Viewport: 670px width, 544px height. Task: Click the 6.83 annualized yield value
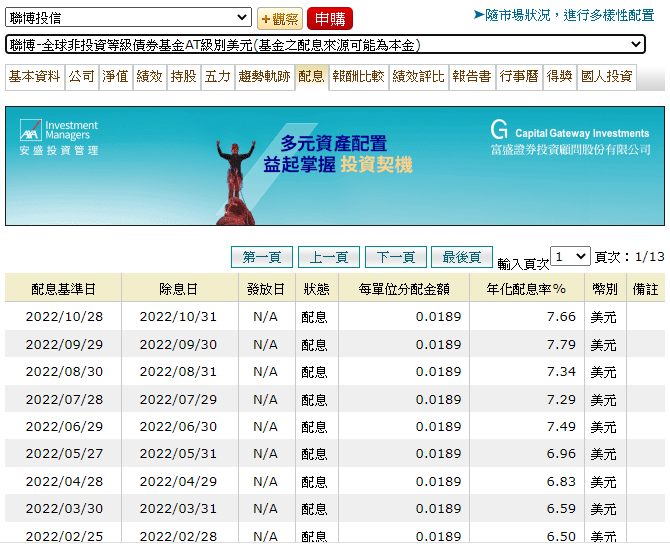click(x=561, y=482)
